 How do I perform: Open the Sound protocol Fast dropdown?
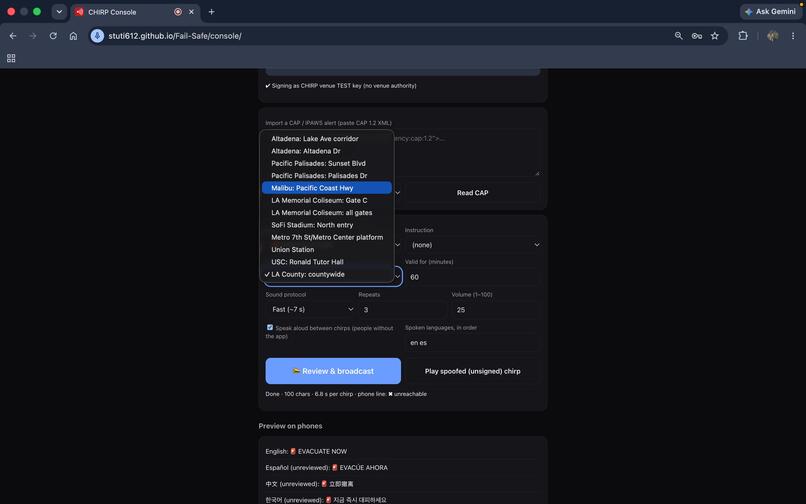312,310
